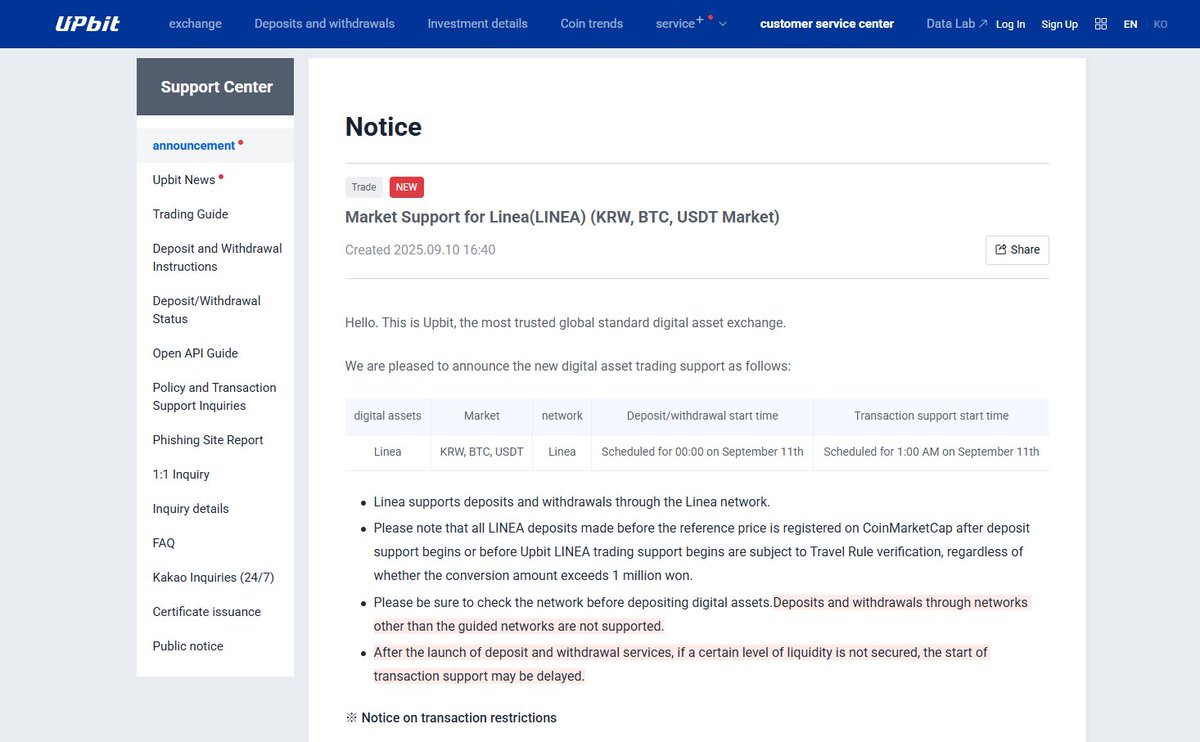Click the Created 2025.09.10 16:40 timestamp

420,250
